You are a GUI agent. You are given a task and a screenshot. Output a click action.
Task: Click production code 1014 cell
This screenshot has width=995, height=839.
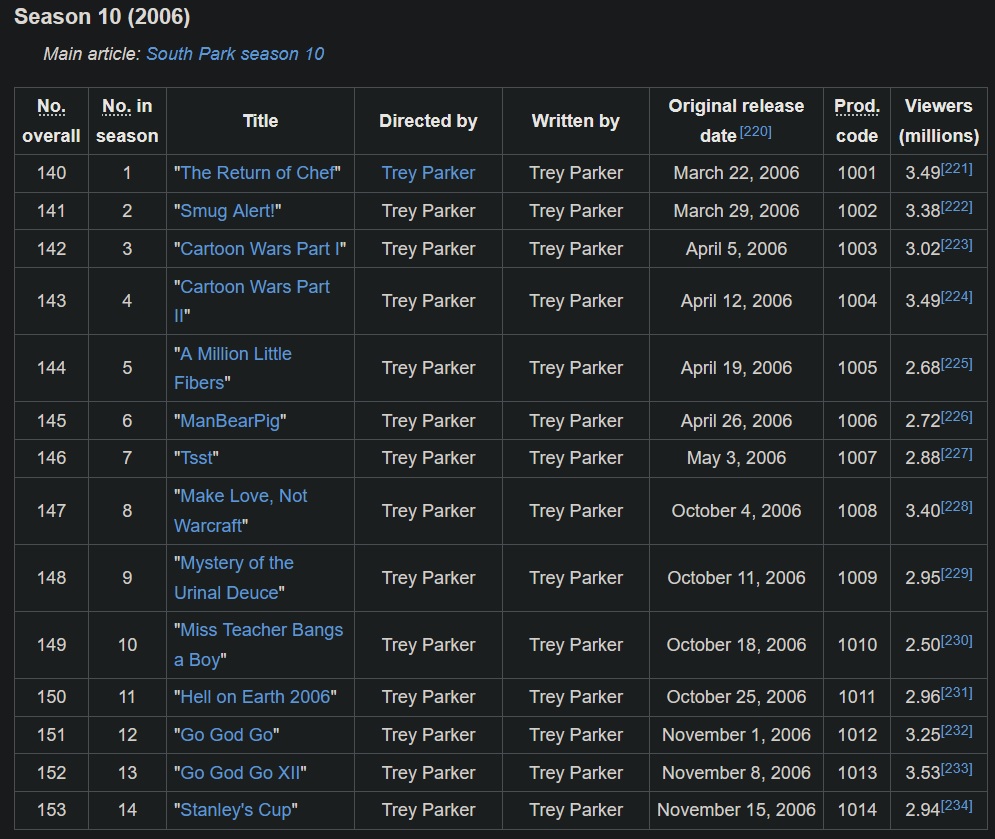(857, 810)
